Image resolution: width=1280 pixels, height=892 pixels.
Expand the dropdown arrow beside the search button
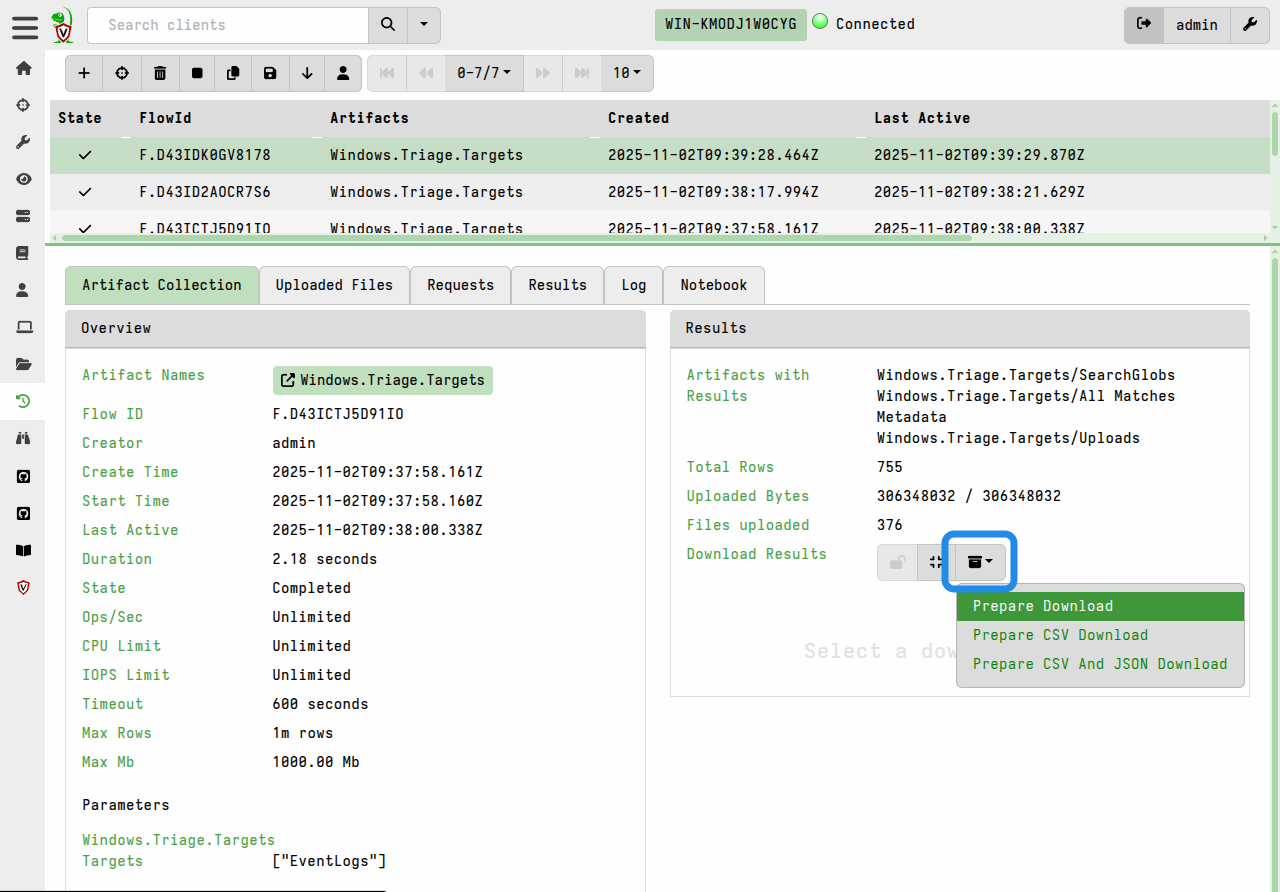tap(423, 25)
